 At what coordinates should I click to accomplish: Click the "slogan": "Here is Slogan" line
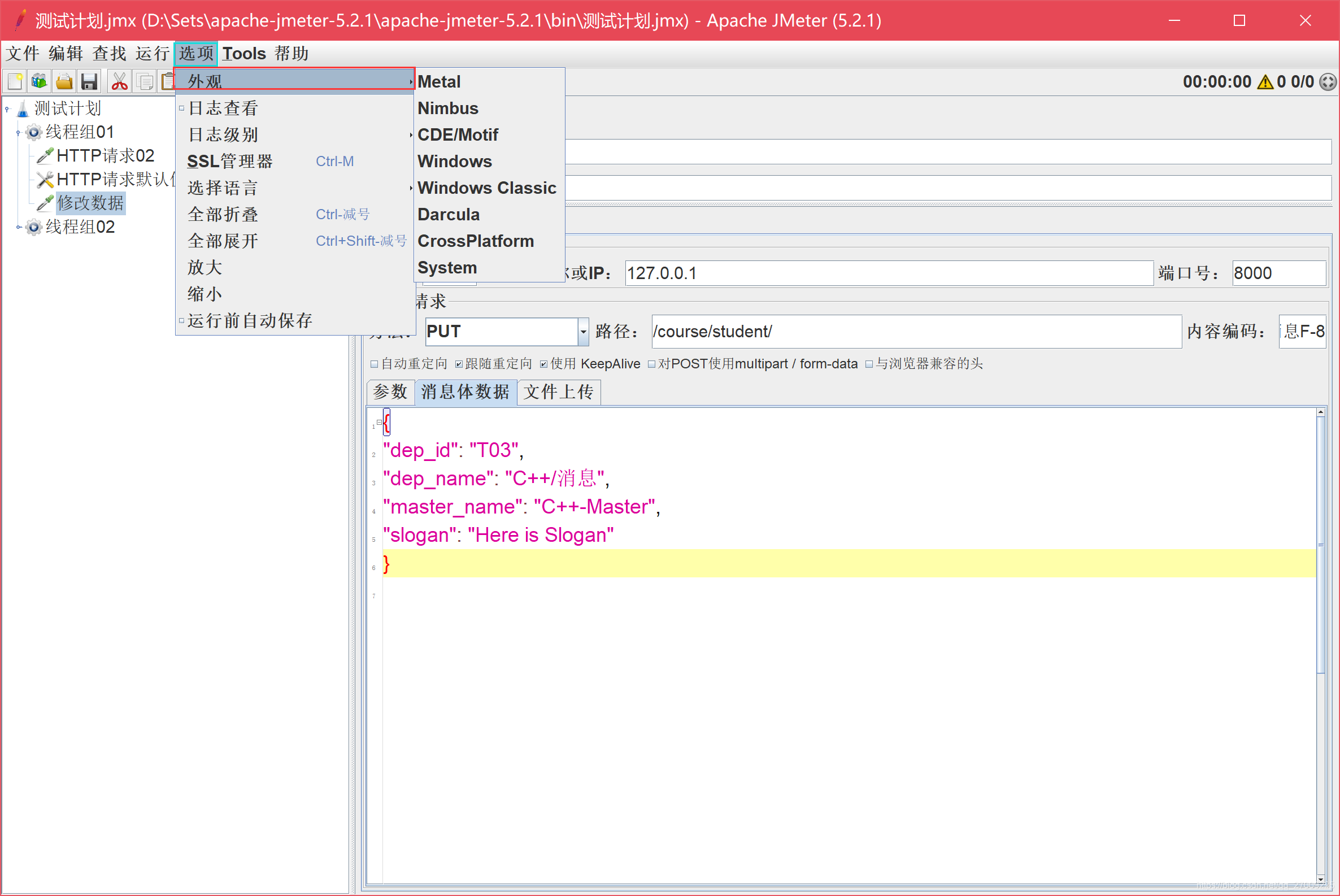coord(498,536)
